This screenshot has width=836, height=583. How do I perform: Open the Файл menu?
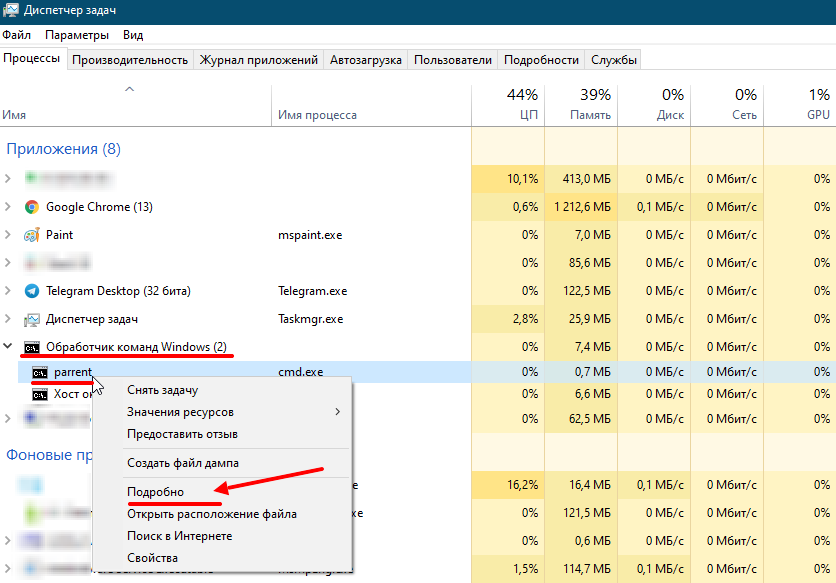[x=17, y=35]
